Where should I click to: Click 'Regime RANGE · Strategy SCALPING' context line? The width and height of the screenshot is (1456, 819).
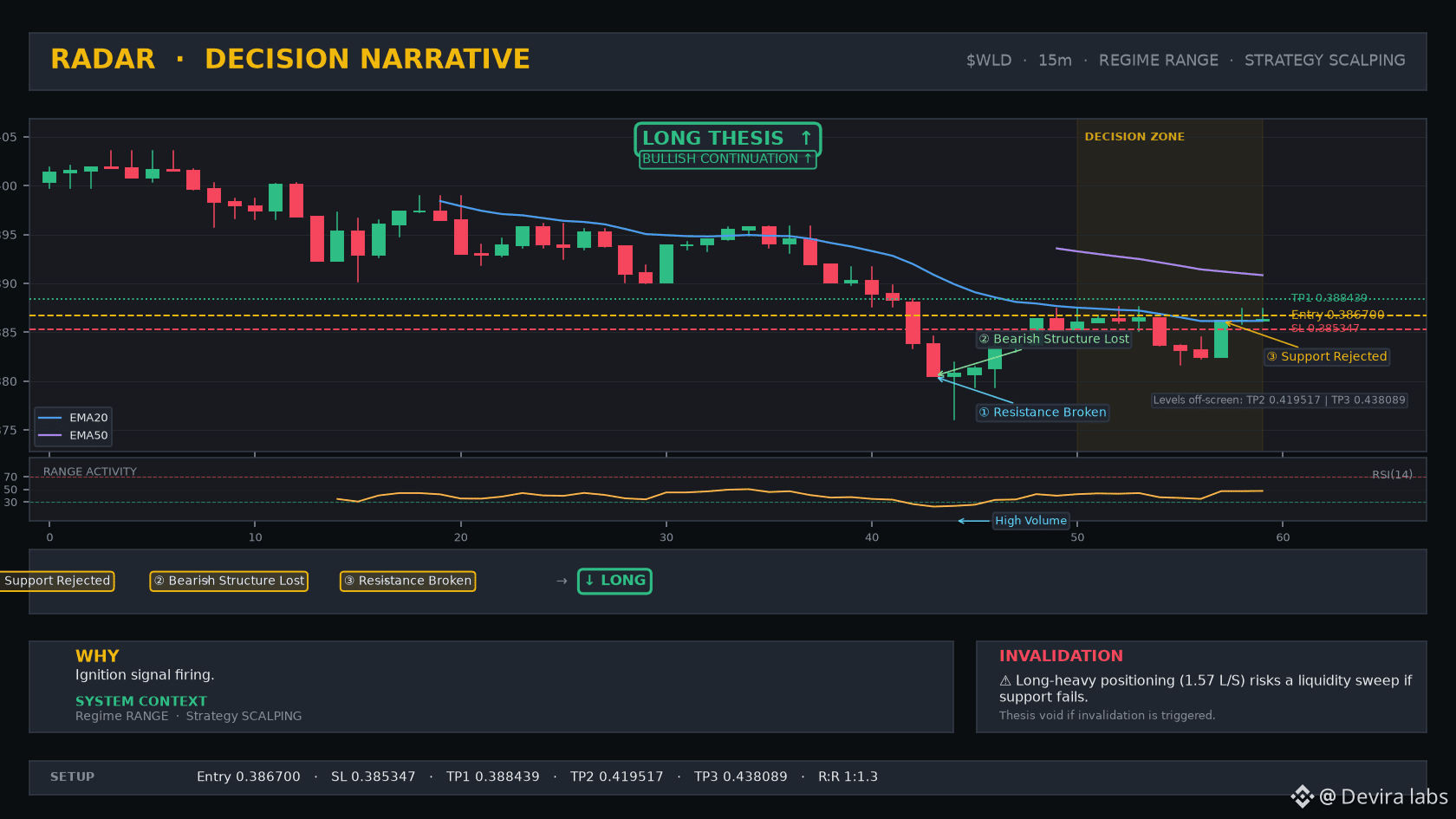click(189, 716)
